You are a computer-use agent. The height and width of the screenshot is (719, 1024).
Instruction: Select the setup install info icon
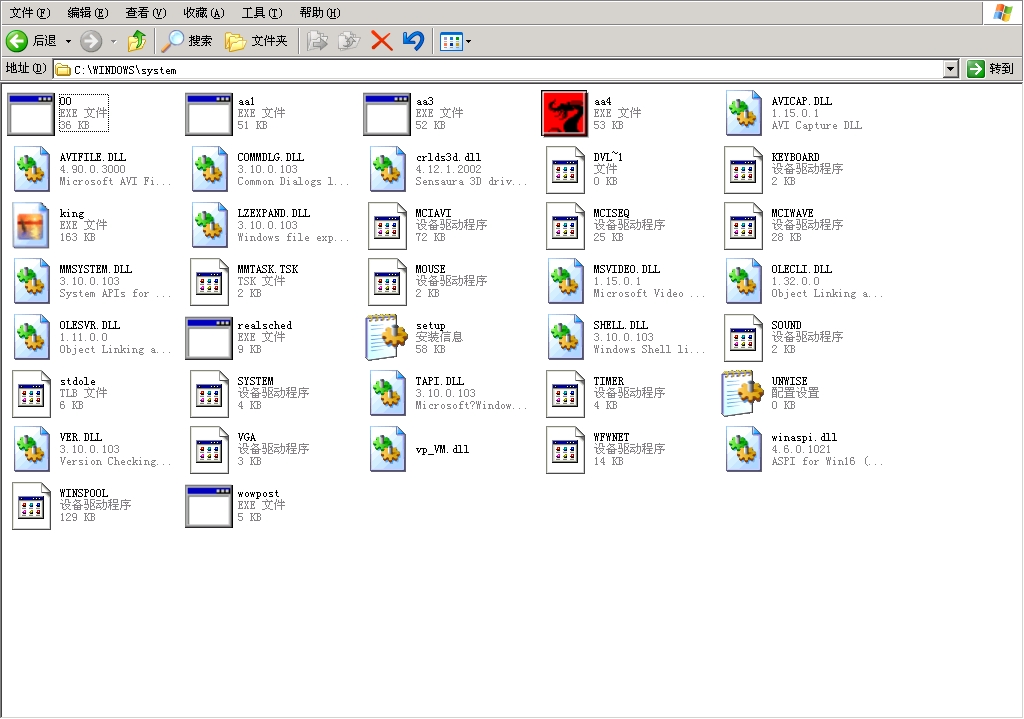pyautogui.click(x=387, y=337)
